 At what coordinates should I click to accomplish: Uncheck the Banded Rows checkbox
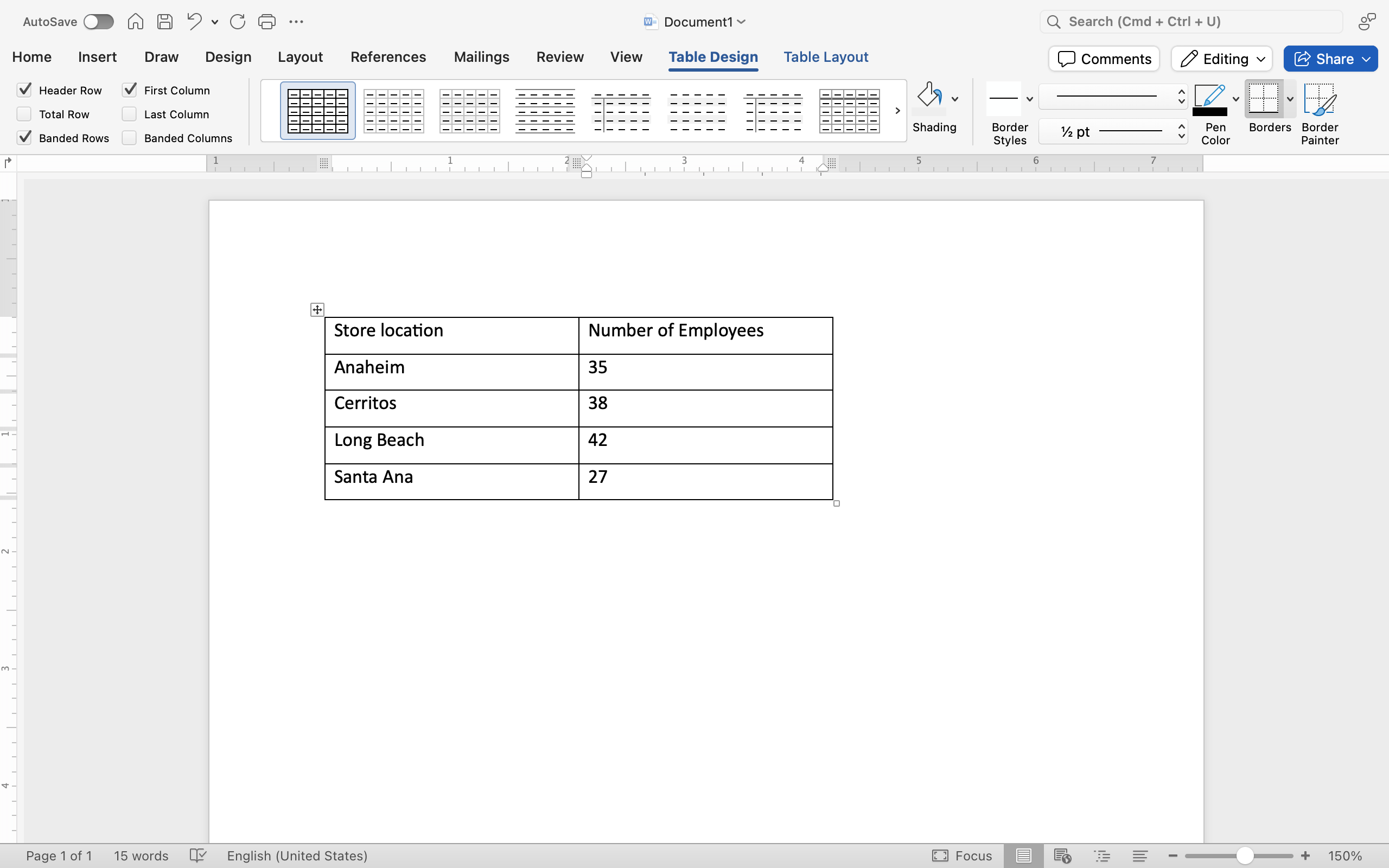pos(24,138)
